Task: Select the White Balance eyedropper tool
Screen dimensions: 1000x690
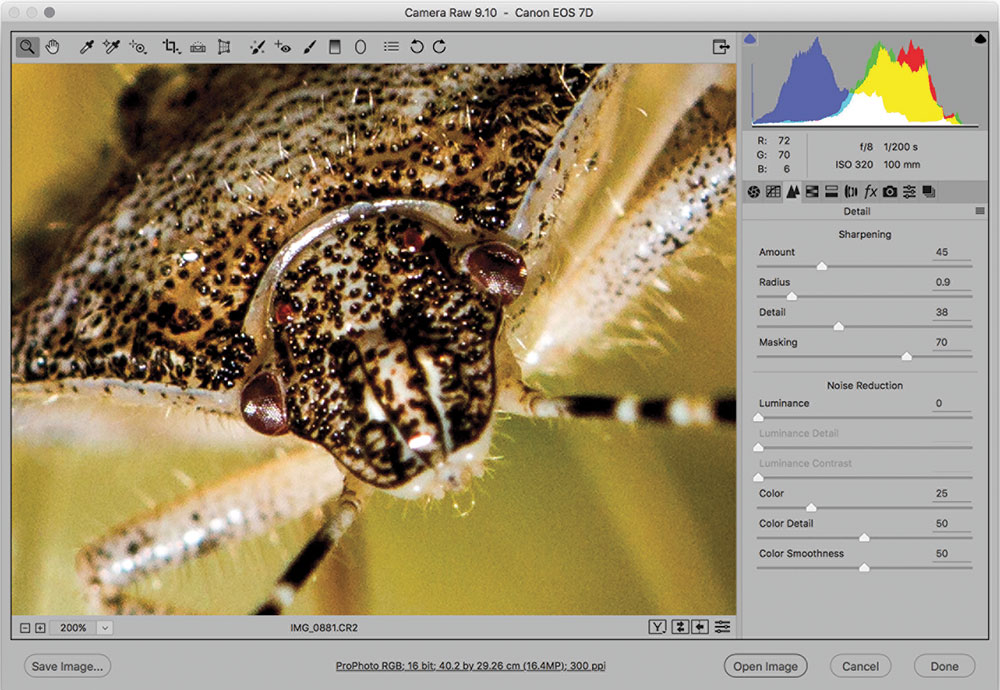Action: (x=87, y=46)
